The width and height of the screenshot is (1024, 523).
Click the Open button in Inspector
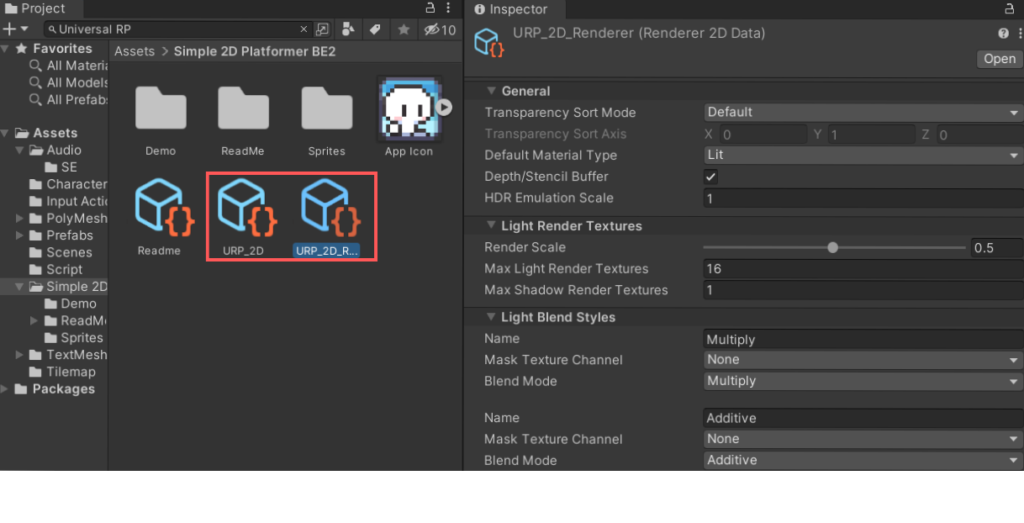coord(999,59)
